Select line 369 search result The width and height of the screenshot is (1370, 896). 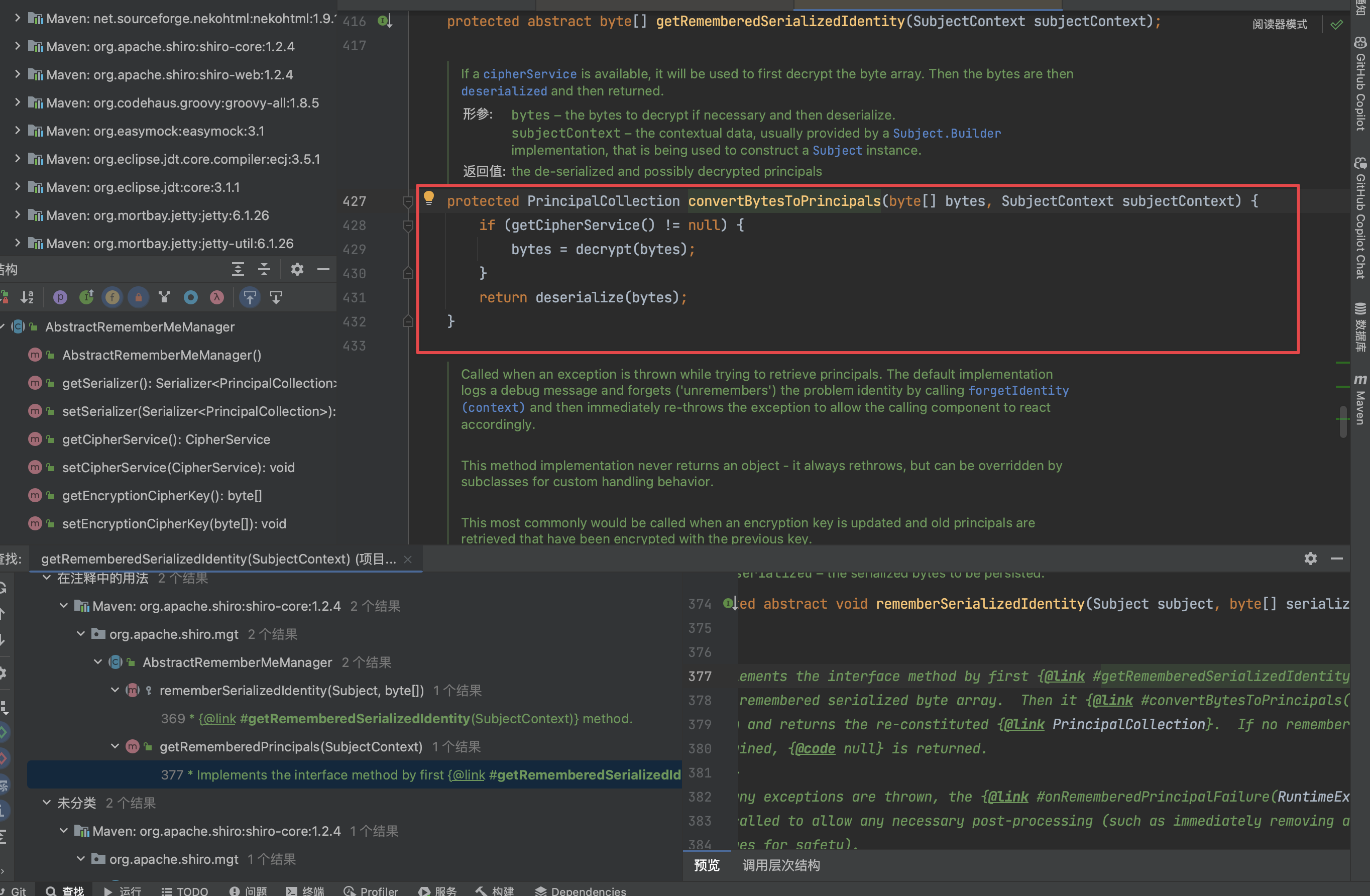397,718
